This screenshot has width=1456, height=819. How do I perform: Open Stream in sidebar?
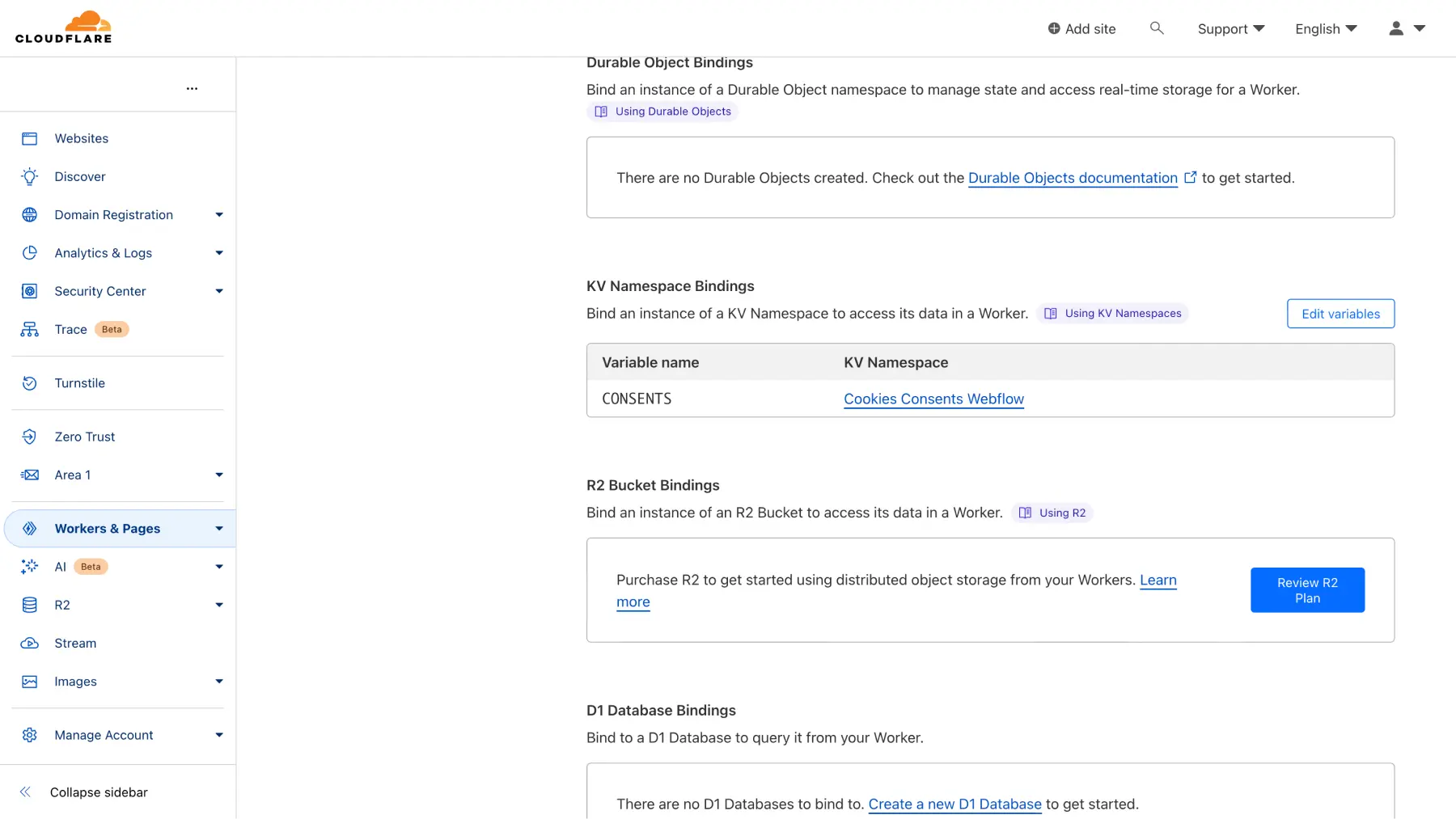click(75, 644)
